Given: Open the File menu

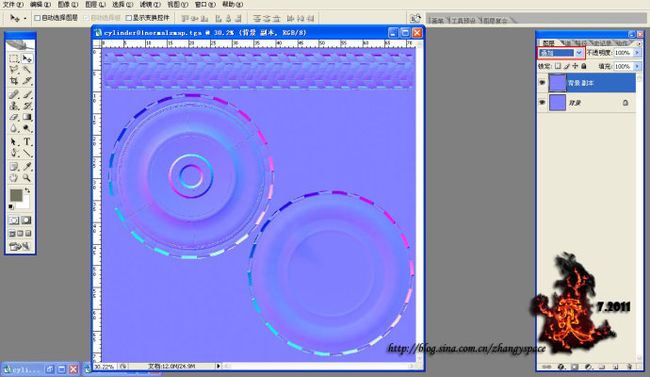Looking at the screenshot, I should coord(13,5).
